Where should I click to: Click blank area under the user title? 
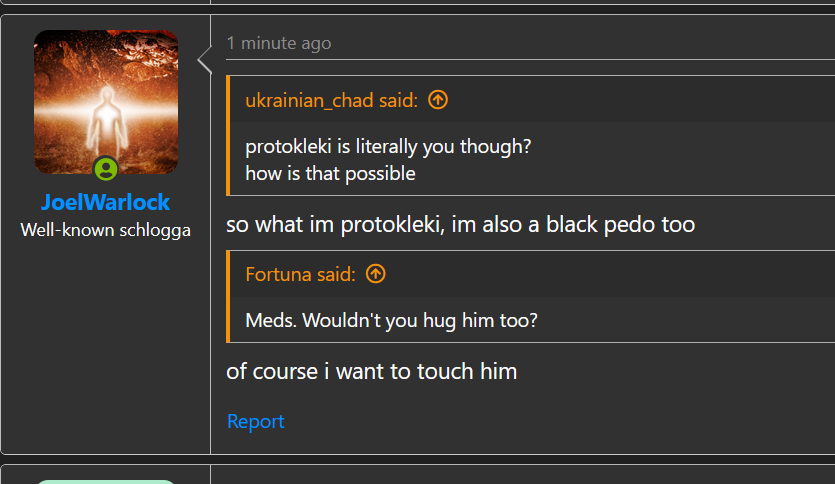coord(105,346)
